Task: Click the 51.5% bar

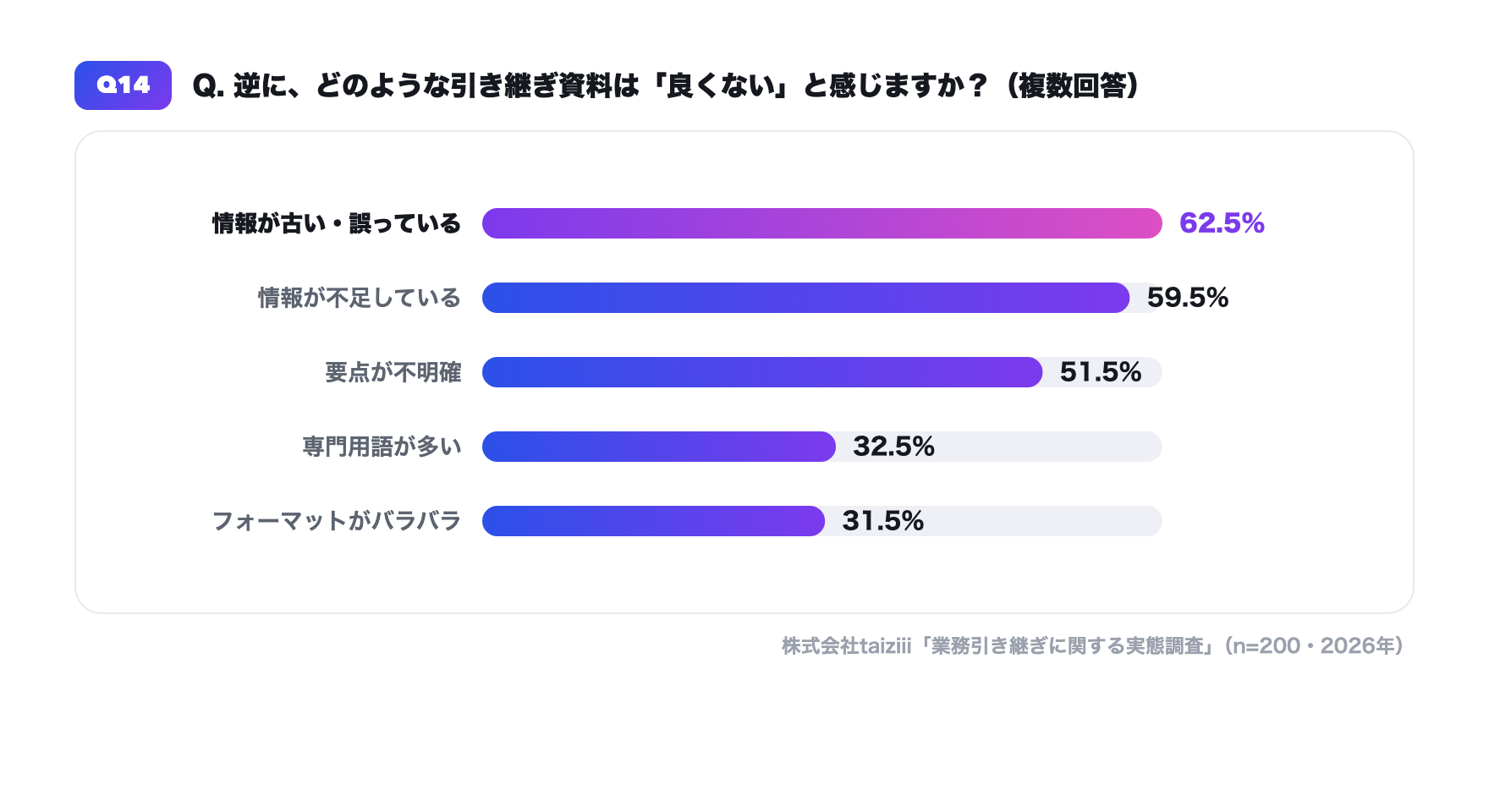Action: click(762, 372)
